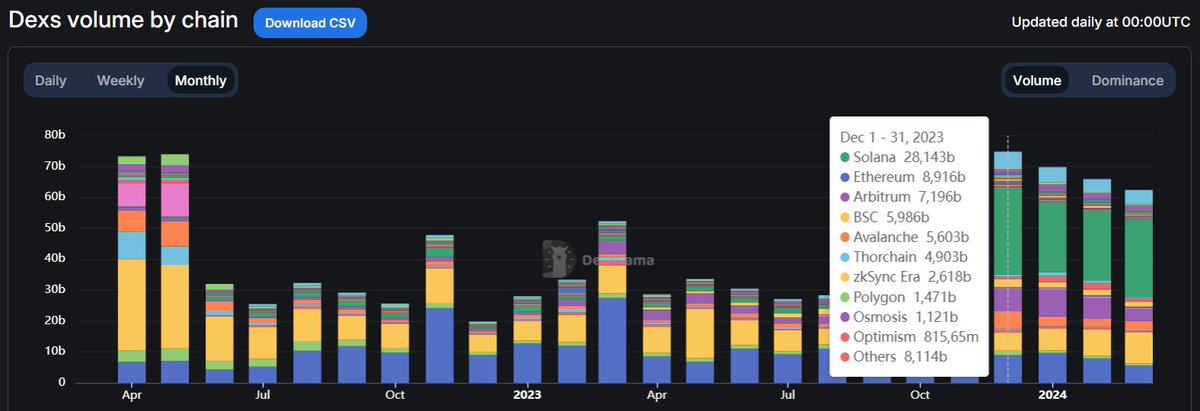The height and width of the screenshot is (411, 1200).
Task: Click the 'Dec 1 - 31, 2023' tooltip date
Action: pyautogui.click(x=892, y=137)
